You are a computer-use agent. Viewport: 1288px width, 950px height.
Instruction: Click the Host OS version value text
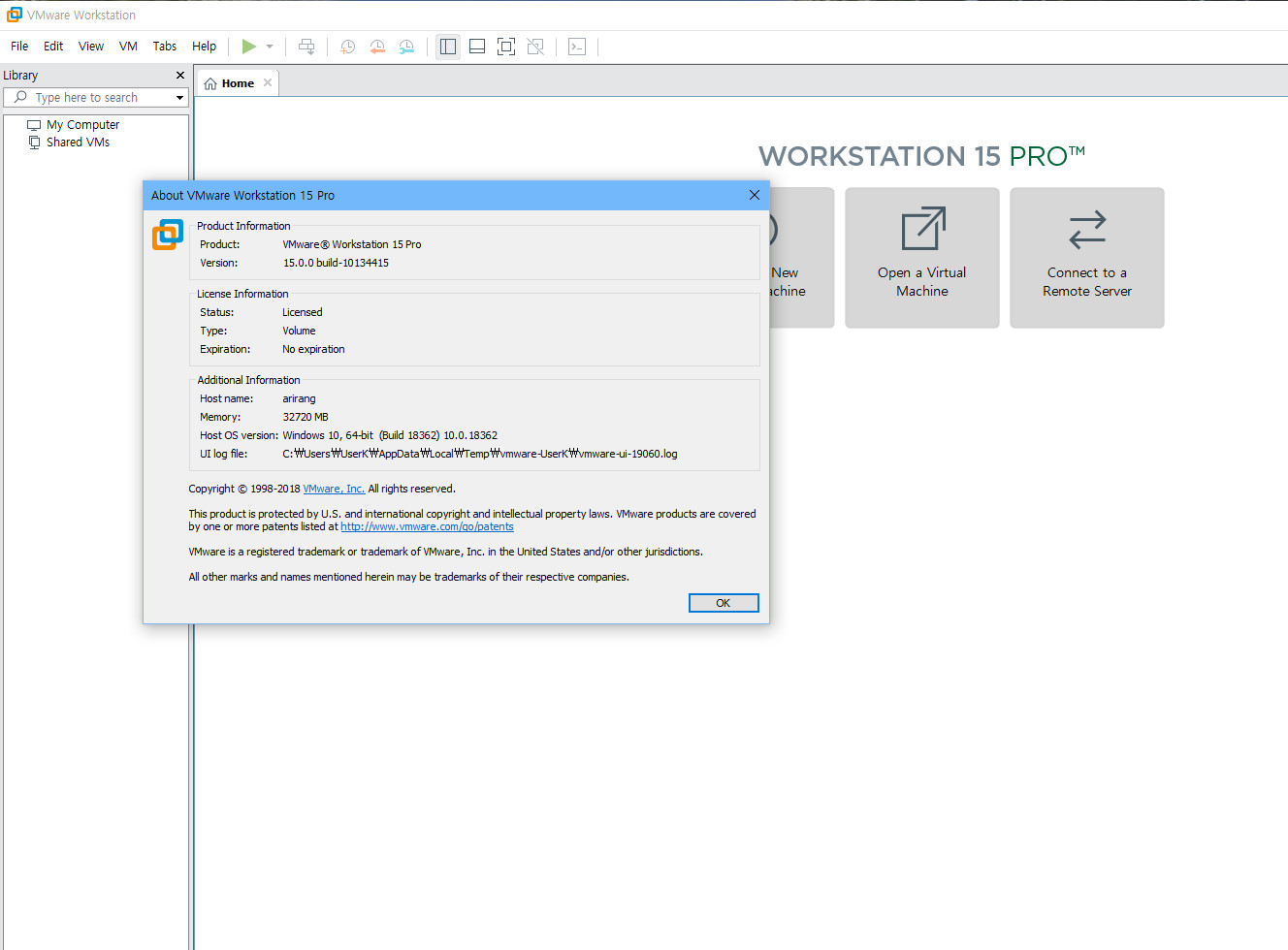[390, 435]
